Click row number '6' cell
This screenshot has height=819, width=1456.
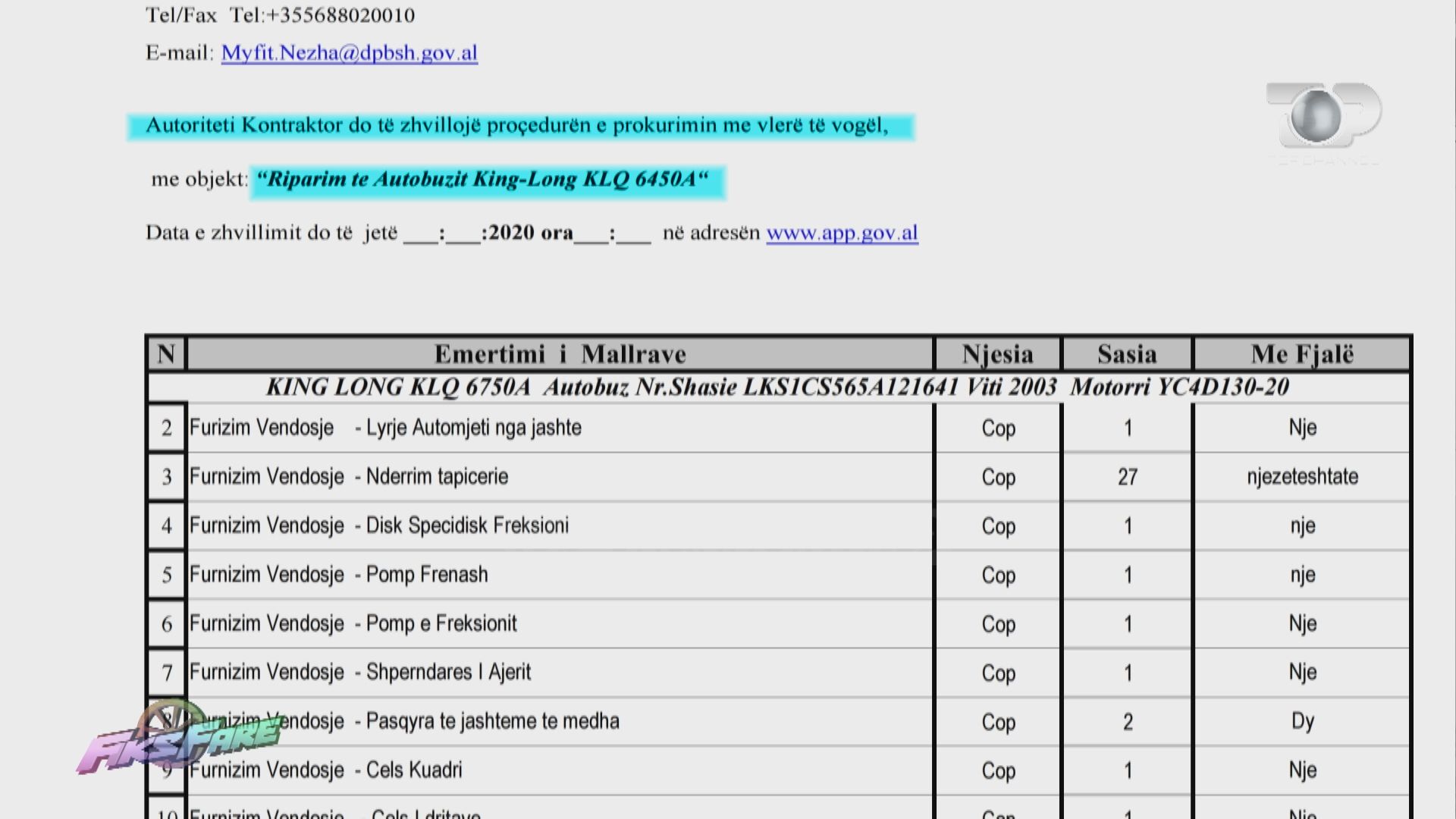pyautogui.click(x=167, y=624)
